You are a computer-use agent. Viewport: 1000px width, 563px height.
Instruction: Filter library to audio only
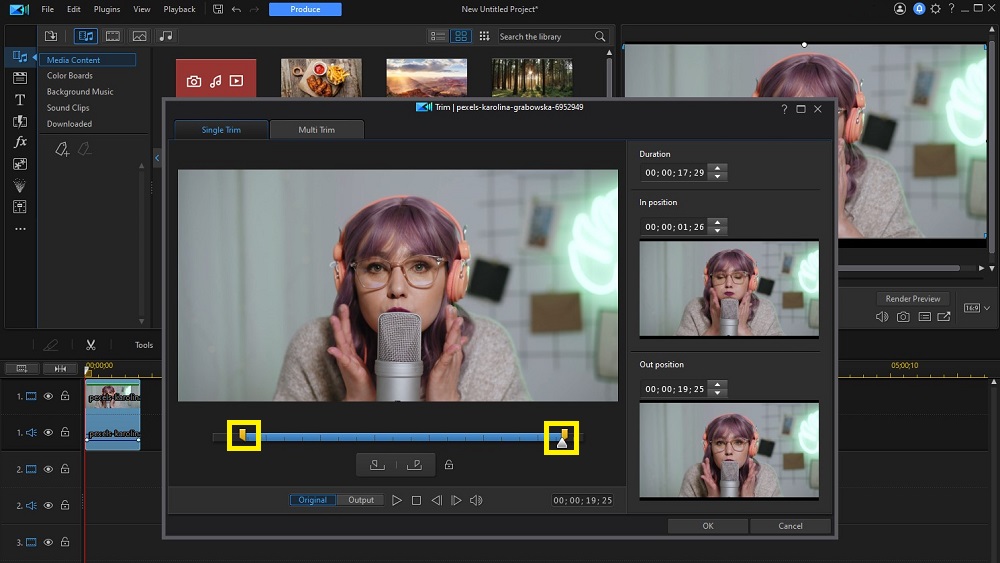pos(166,36)
